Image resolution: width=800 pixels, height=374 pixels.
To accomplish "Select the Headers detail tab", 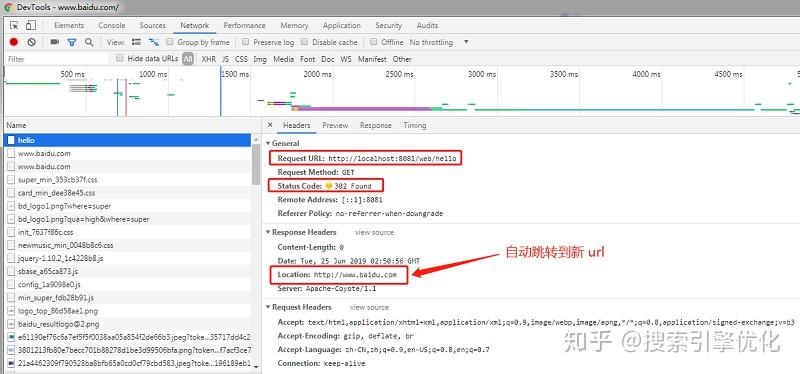I will point(296,126).
